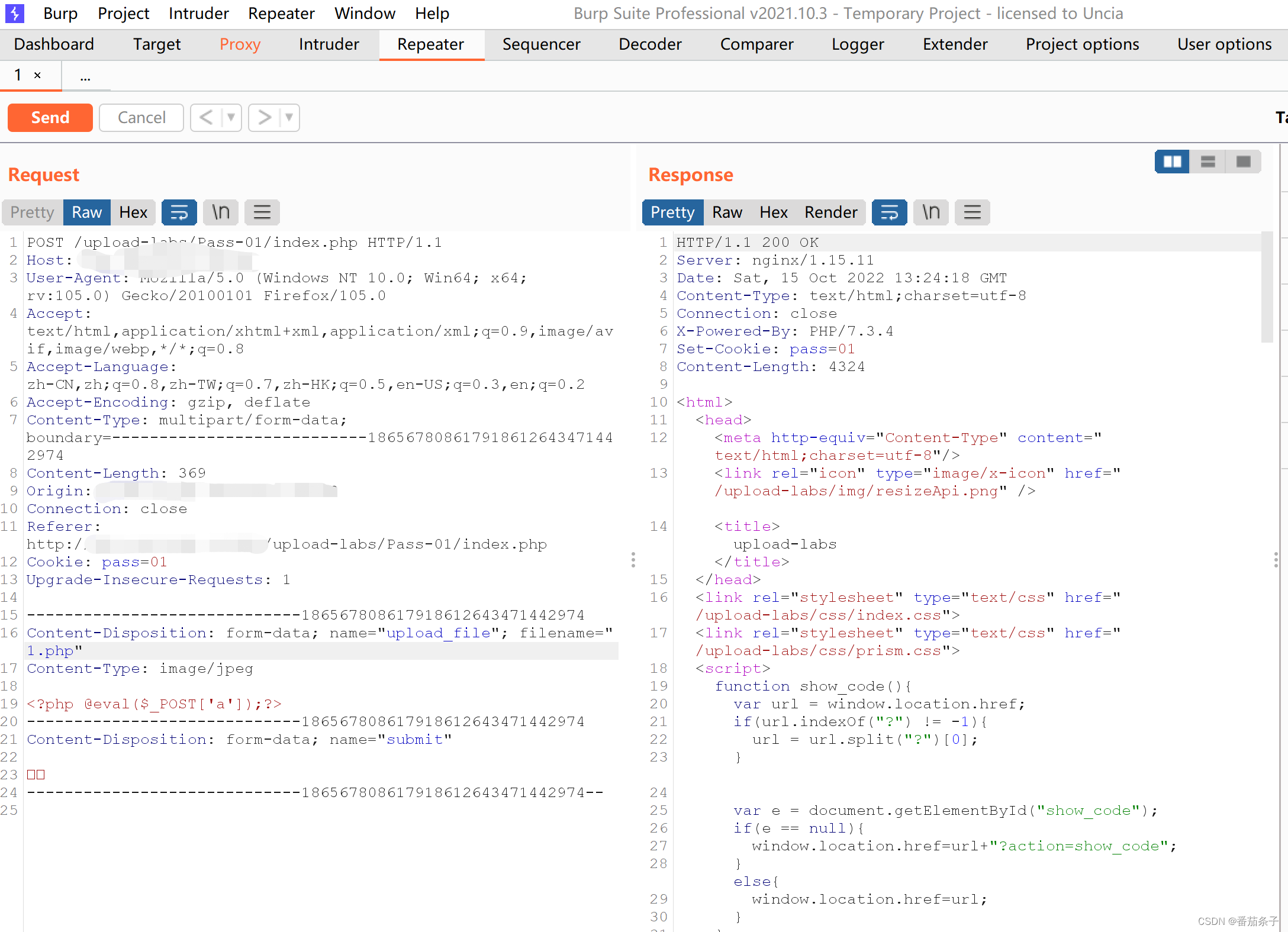Click the Cancel button
This screenshot has height=932, width=1288.
pos(141,117)
